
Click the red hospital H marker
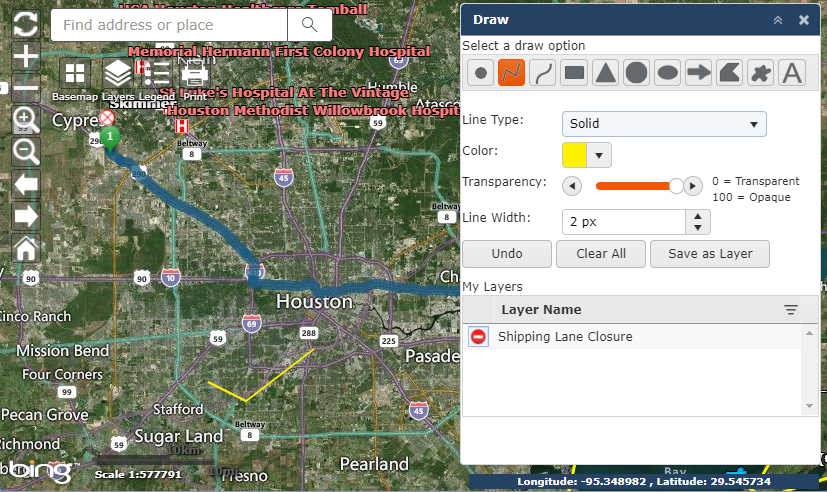click(182, 126)
